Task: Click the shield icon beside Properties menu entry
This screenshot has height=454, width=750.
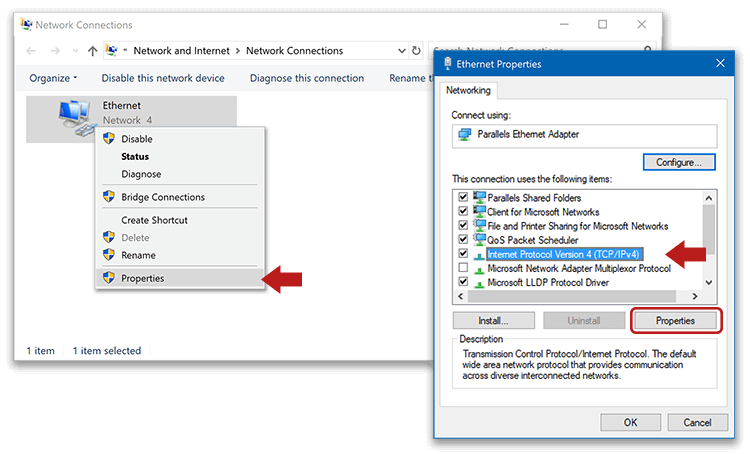Action: [x=109, y=278]
